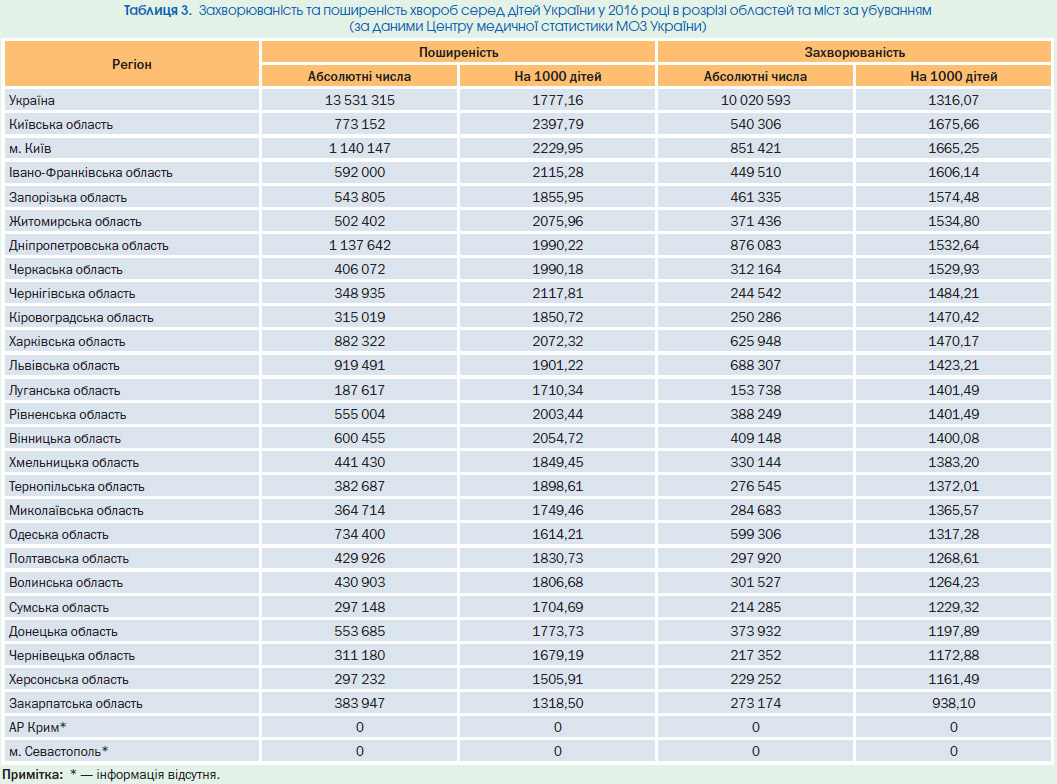Click the value 1777,16 in Україна row
Image resolution: width=1057 pixels, height=784 pixels.
(x=557, y=100)
